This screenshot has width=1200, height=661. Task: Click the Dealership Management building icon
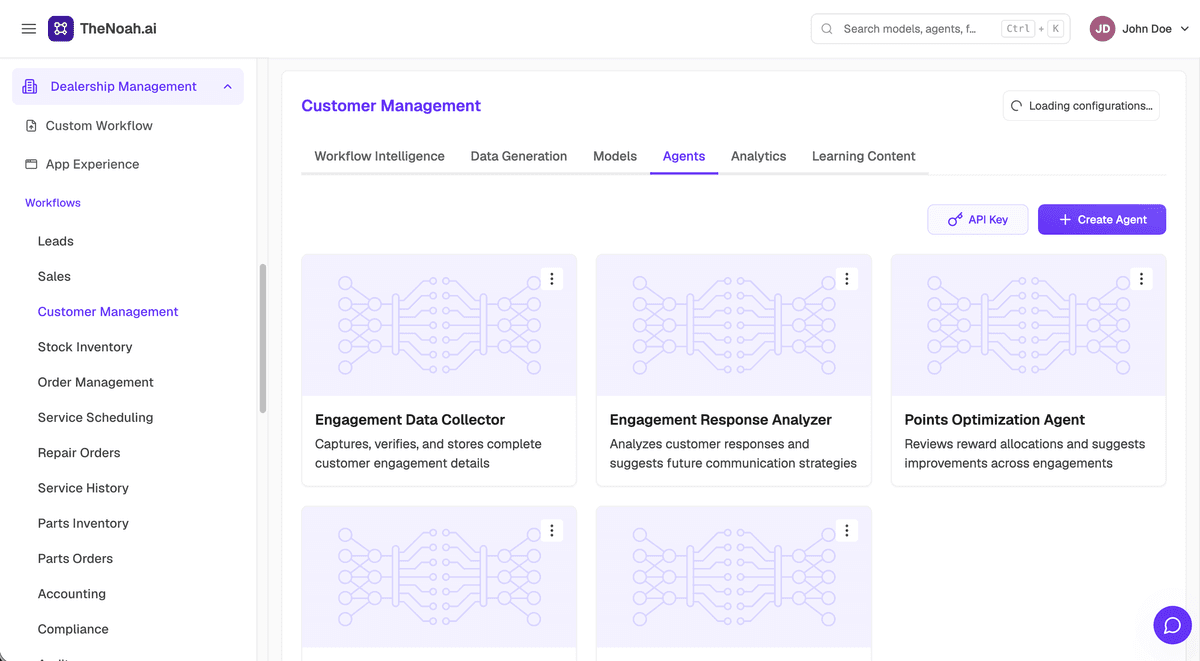pos(30,87)
